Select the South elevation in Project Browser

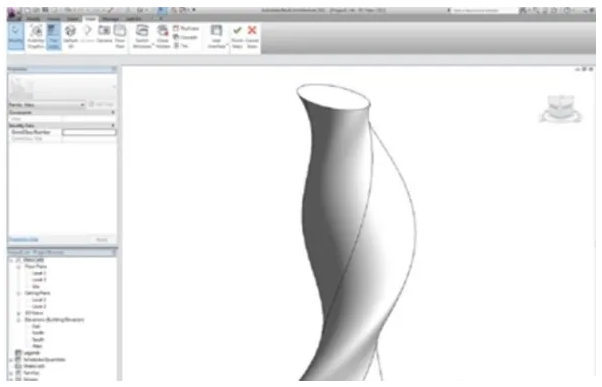(x=38, y=339)
